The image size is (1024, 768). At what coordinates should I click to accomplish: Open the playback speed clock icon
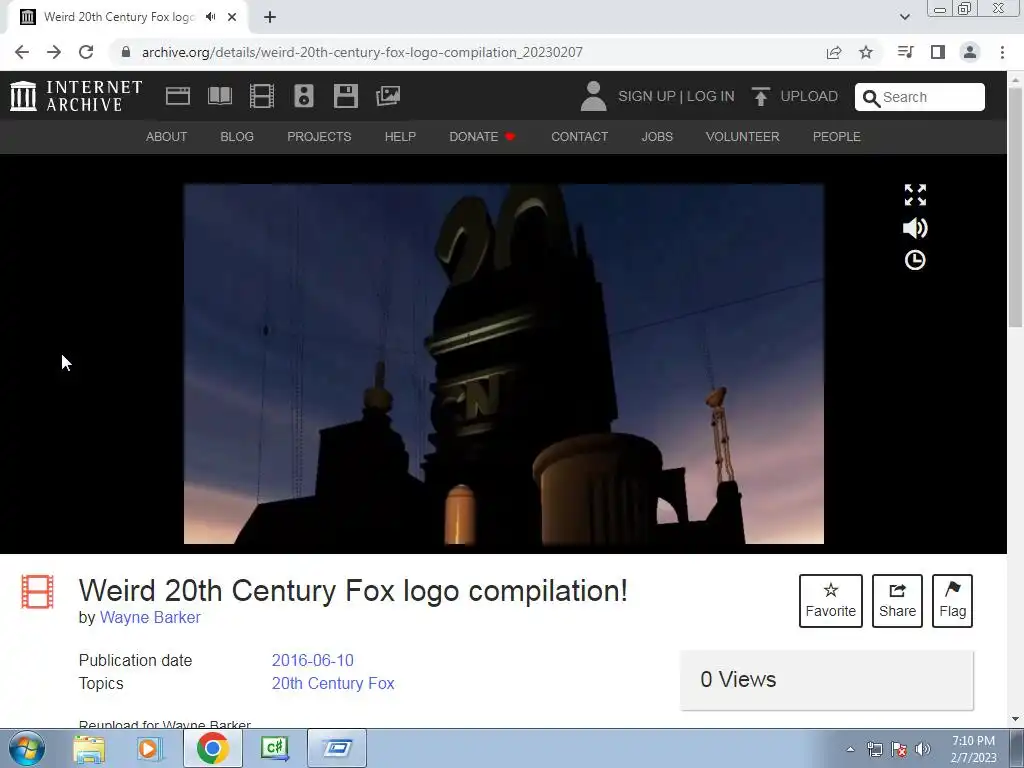(915, 260)
